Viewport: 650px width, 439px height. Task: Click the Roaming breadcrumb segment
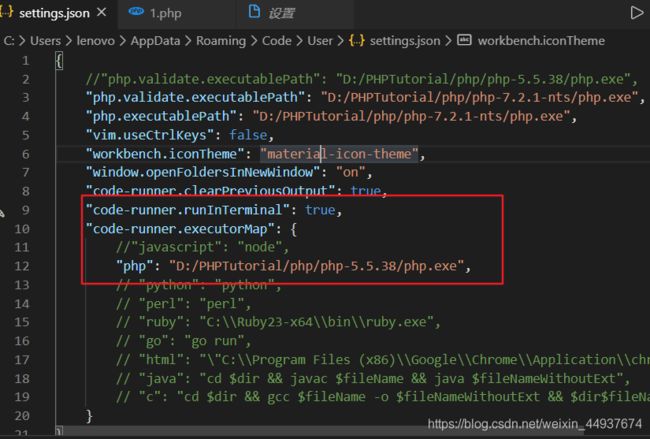tap(221, 41)
